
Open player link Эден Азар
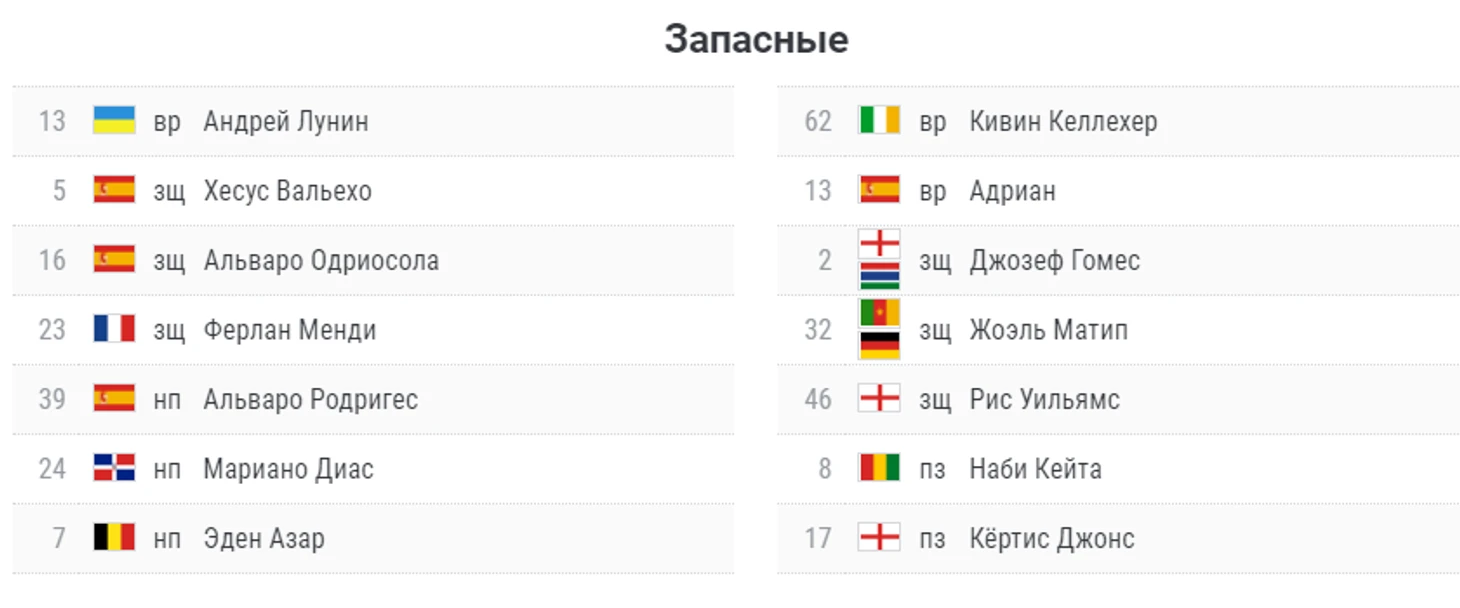pyautogui.click(x=264, y=538)
